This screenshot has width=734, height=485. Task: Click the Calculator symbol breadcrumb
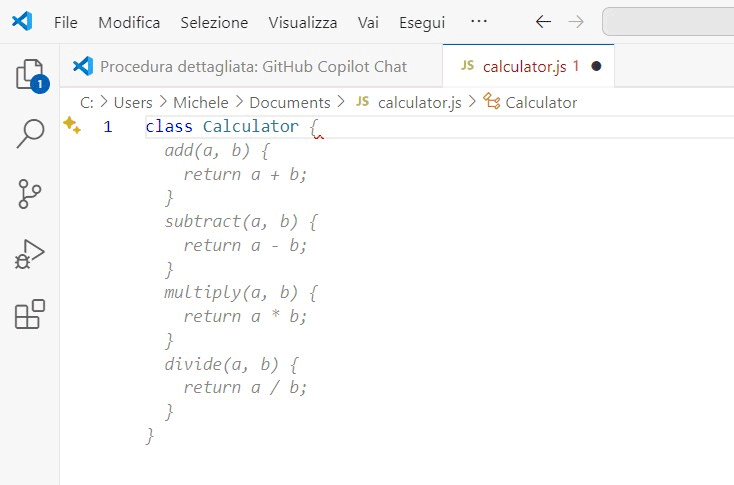pyautogui.click(x=541, y=103)
